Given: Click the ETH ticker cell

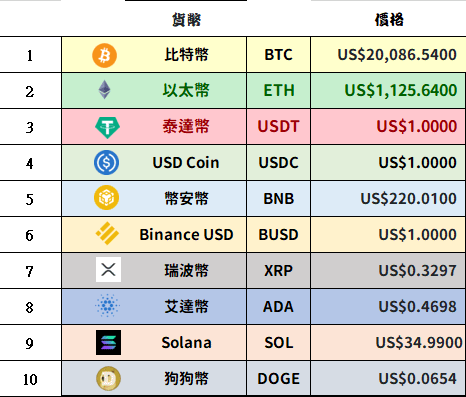Looking at the screenshot, I should pos(279,90).
